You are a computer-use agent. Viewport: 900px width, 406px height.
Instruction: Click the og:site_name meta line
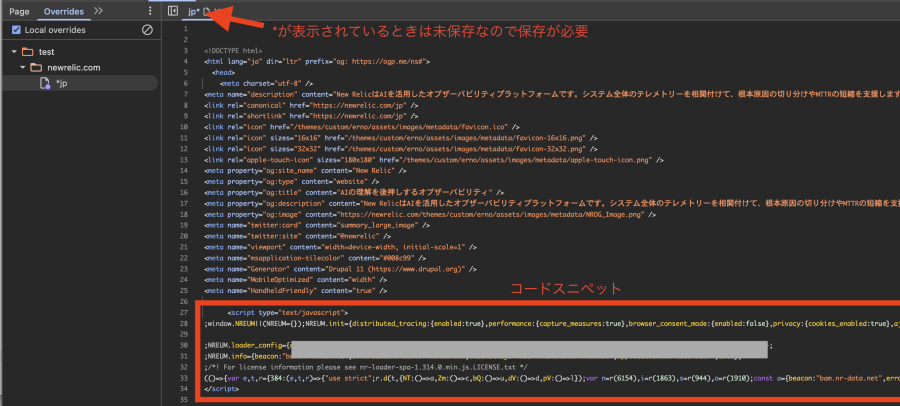pos(305,171)
